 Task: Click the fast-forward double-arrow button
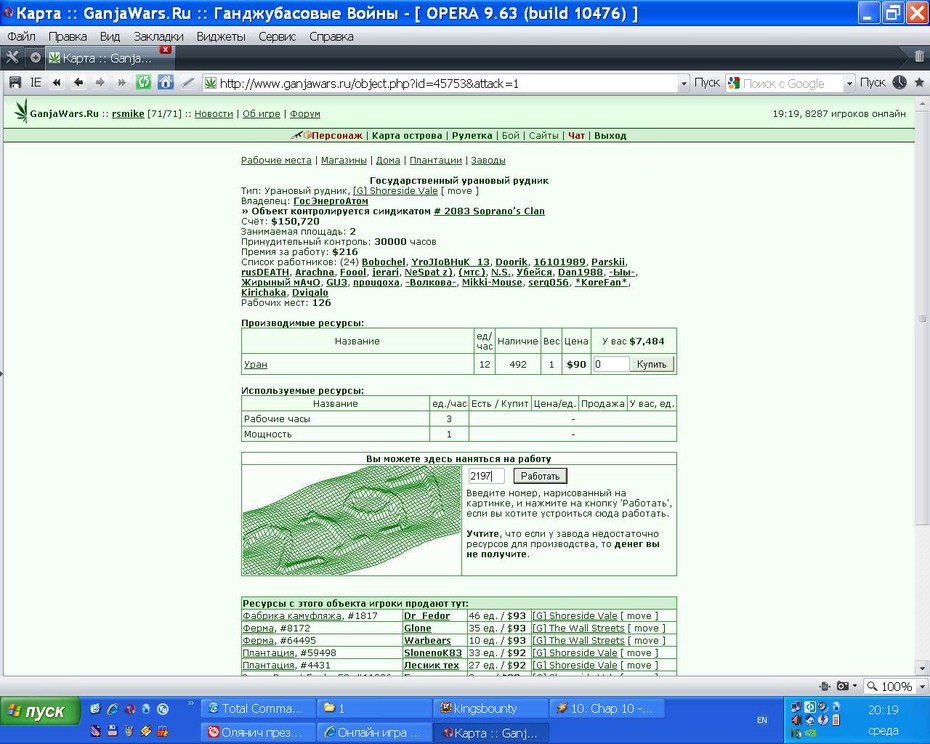[x=121, y=83]
